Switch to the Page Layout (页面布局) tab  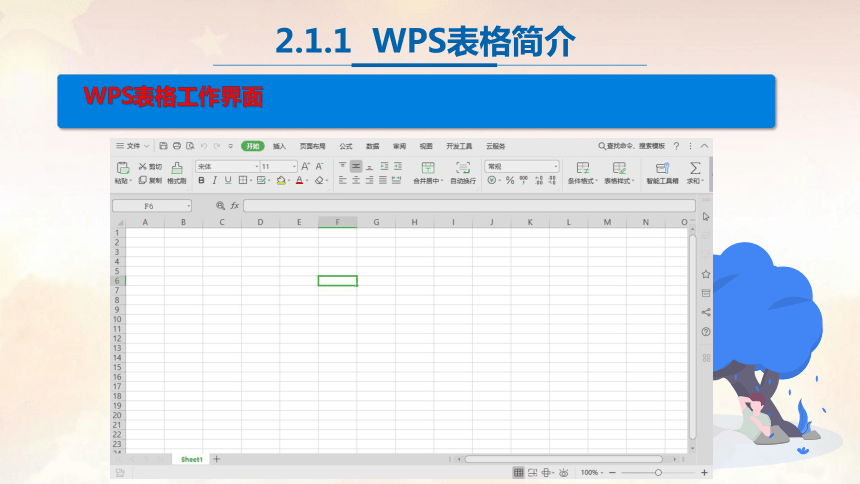[313, 146]
